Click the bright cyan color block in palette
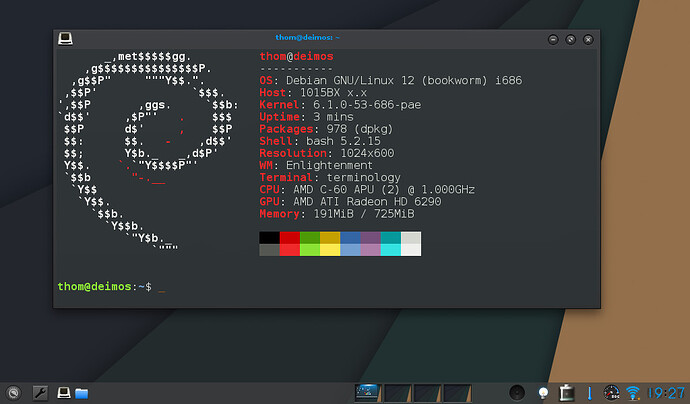The image size is (690, 404). [391, 250]
